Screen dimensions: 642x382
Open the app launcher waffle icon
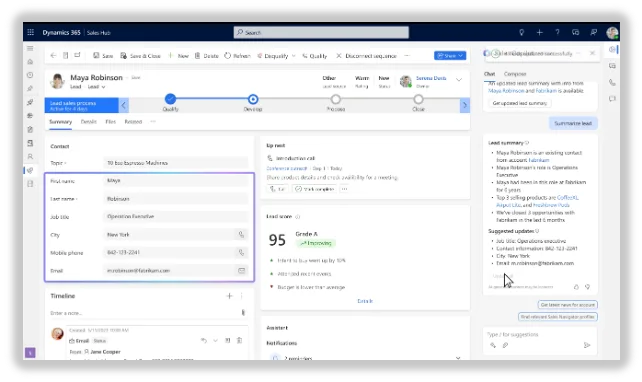pyautogui.click(x=30, y=32)
